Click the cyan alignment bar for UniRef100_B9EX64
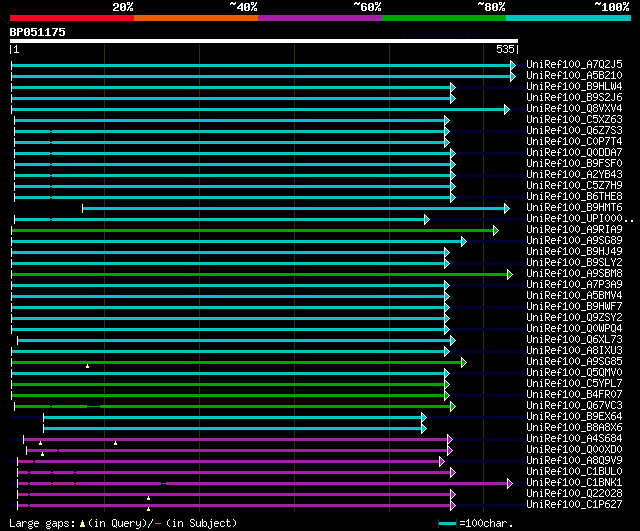640x531 pixels. [235, 418]
